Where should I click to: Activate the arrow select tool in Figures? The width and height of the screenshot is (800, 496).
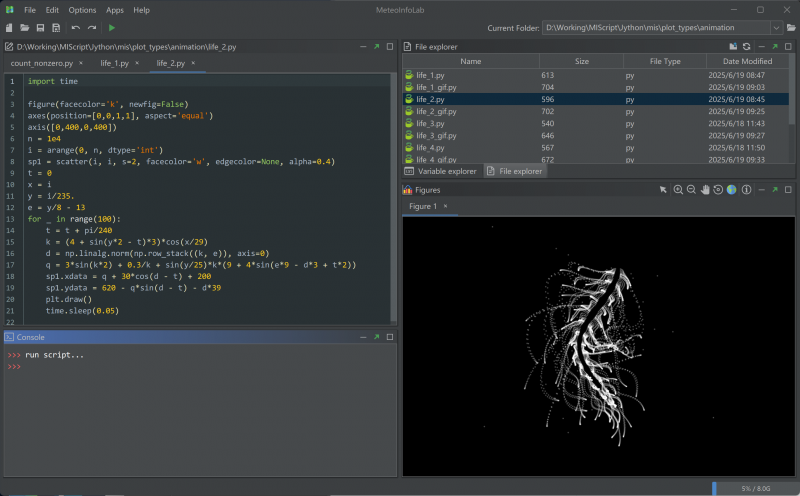pos(663,189)
